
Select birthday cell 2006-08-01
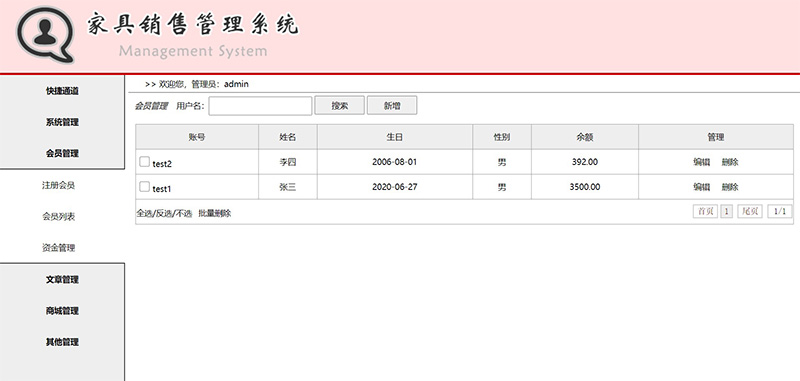pyautogui.click(x=395, y=162)
